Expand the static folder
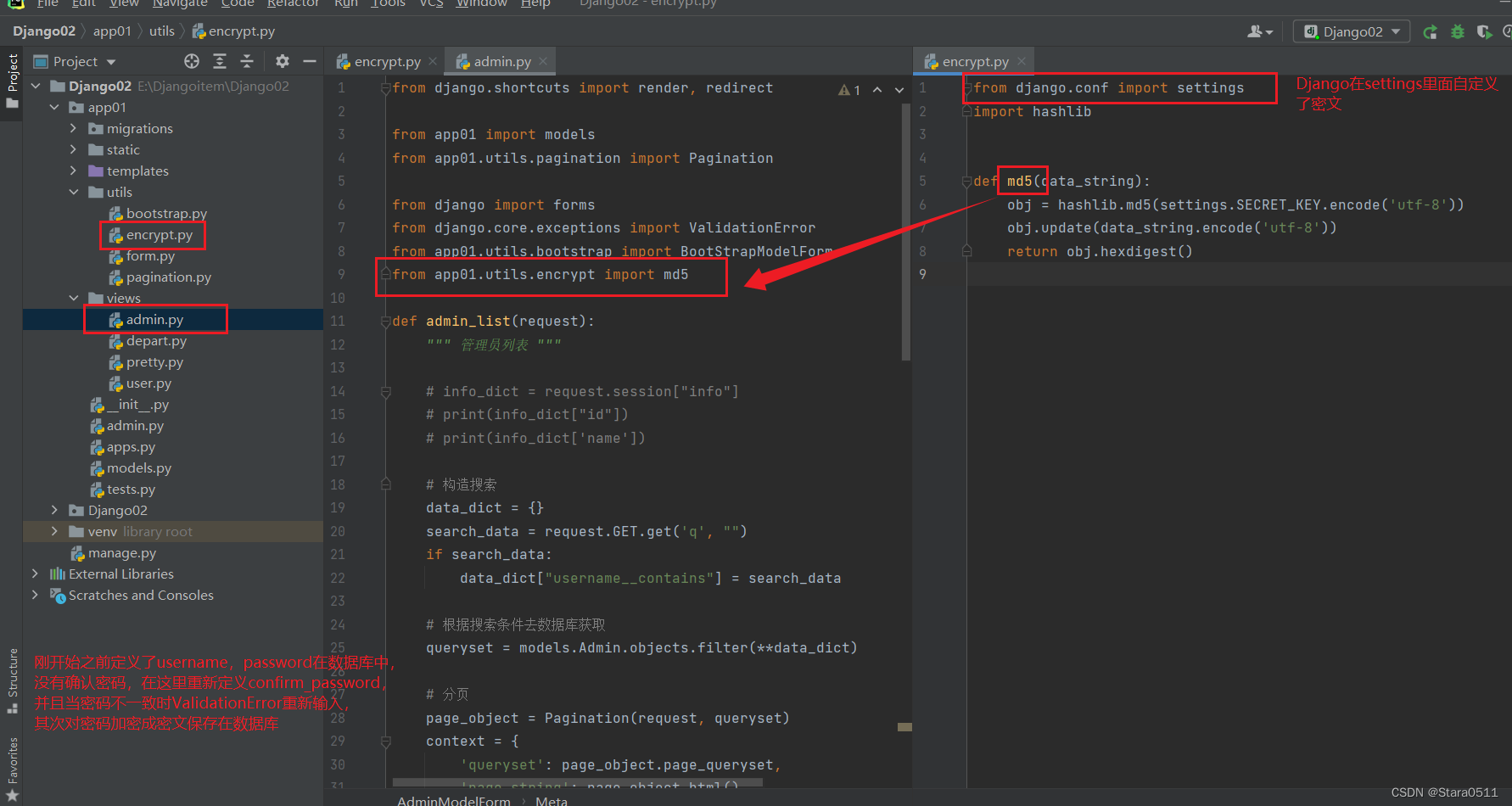Image resolution: width=1512 pixels, height=806 pixels. click(73, 149)
